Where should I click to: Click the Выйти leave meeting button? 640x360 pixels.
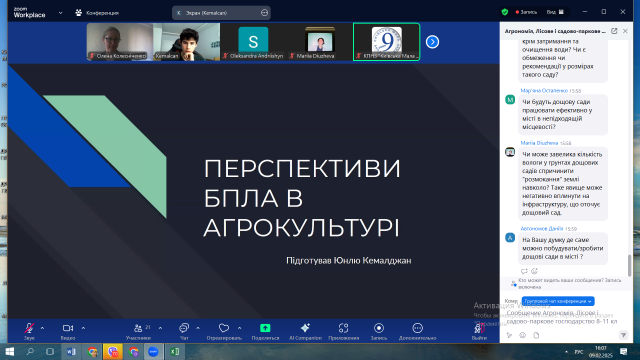[479, 331]
